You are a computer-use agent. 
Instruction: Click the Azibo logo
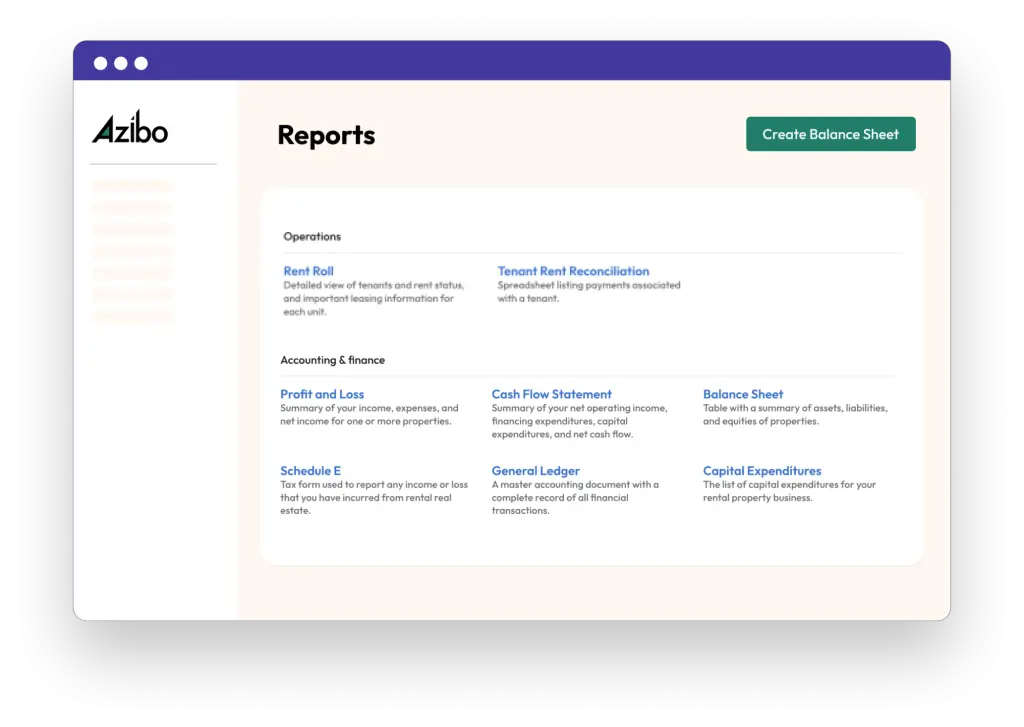pos(130,127)
